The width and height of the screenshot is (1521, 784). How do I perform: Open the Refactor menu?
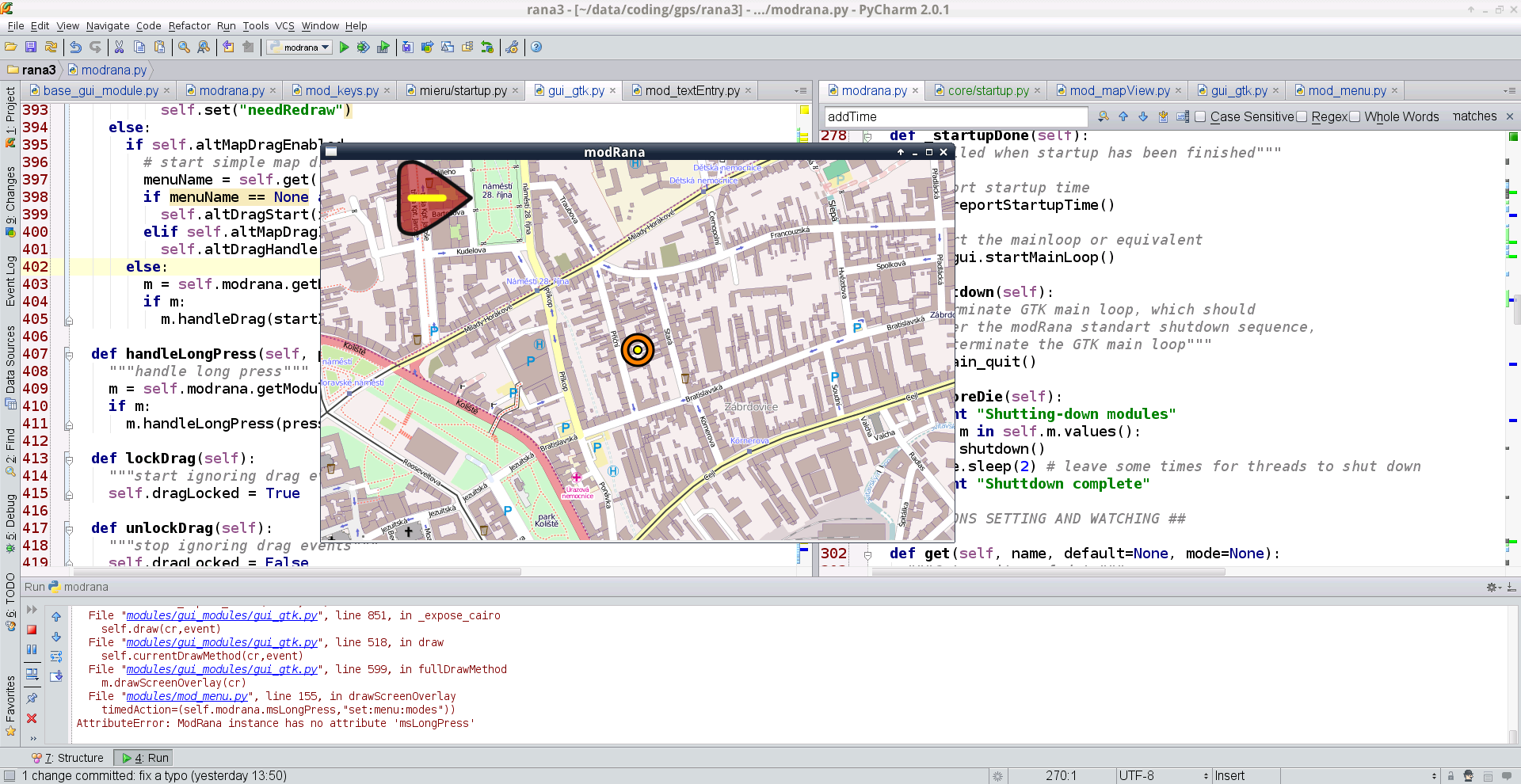pyautogui.click(x=189, y=25)
